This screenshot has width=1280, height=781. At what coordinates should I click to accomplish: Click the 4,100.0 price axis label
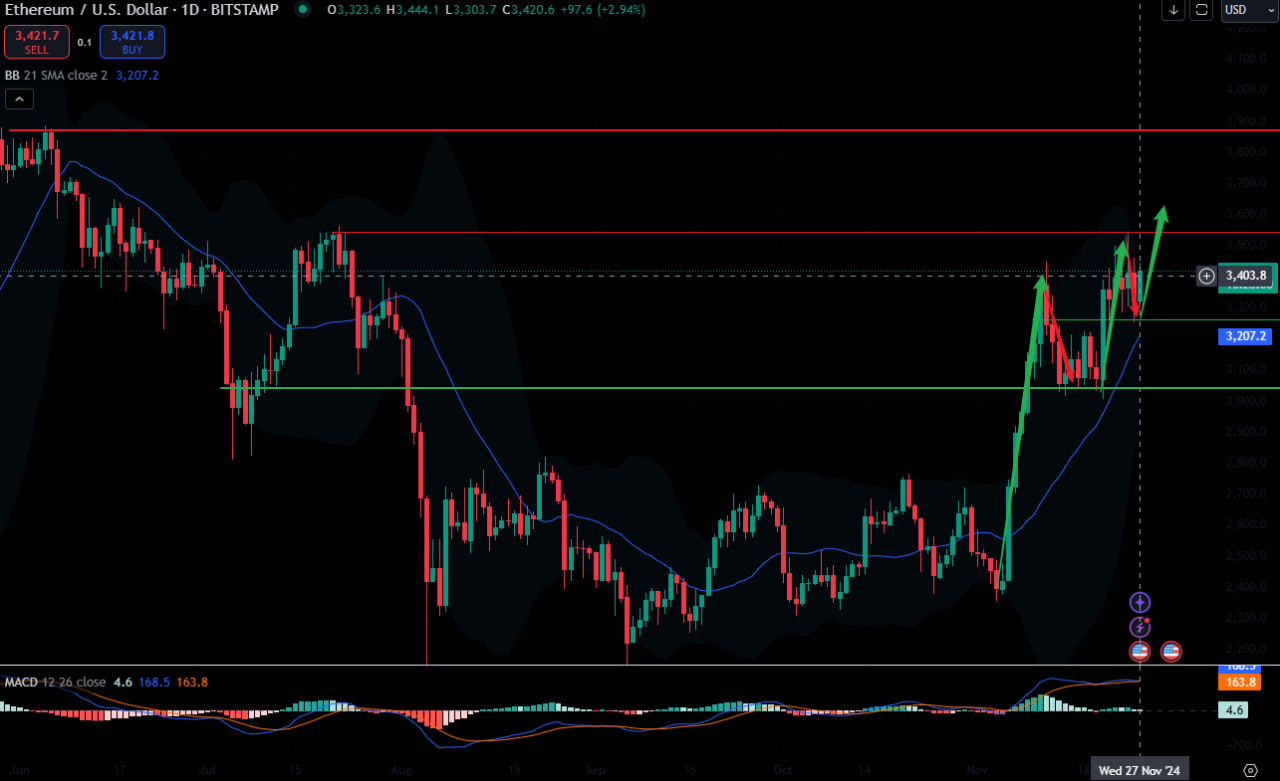click(x=1247, y=59)
